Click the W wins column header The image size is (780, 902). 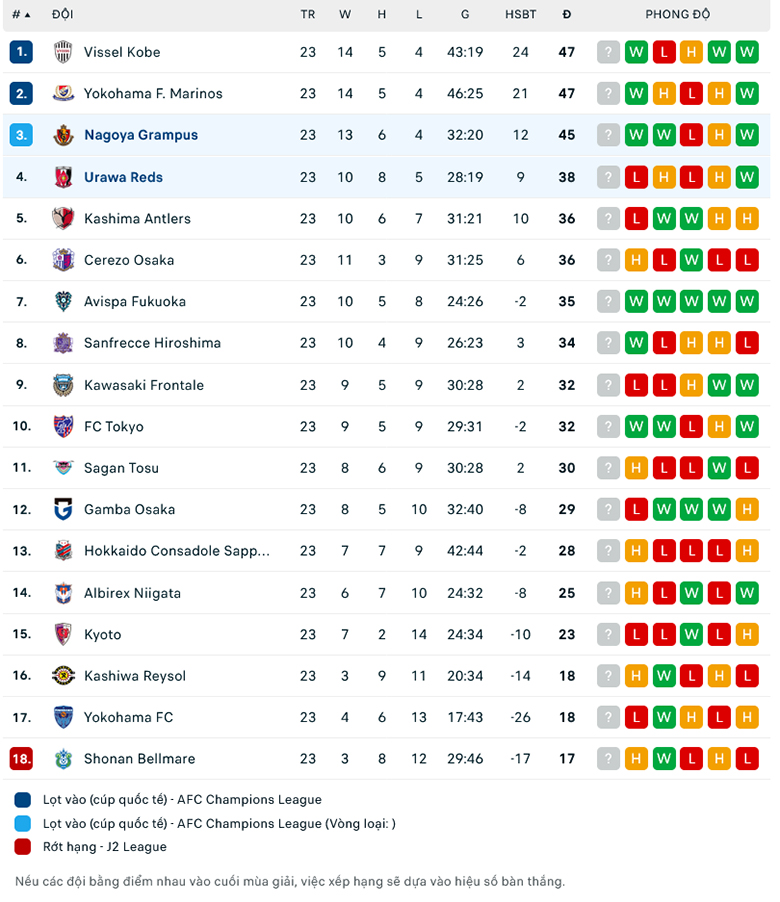point(345,15)
